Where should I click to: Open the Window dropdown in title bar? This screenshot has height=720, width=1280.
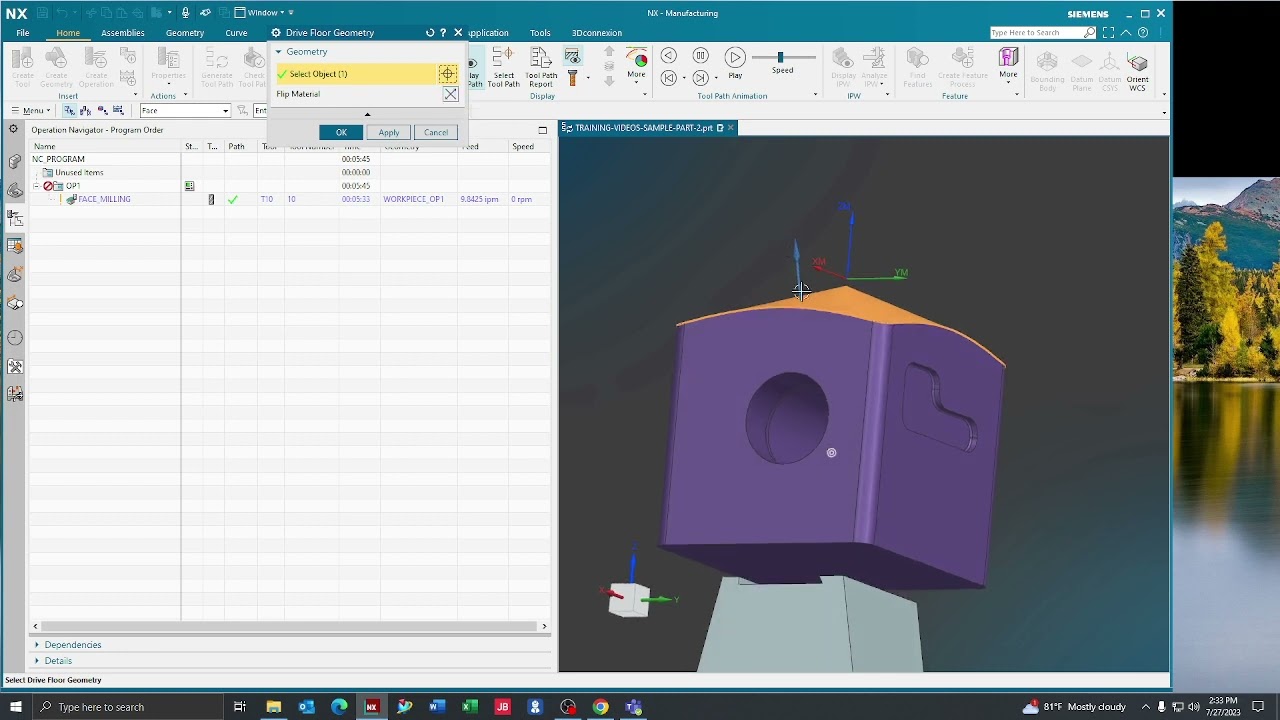pos(264,13)
